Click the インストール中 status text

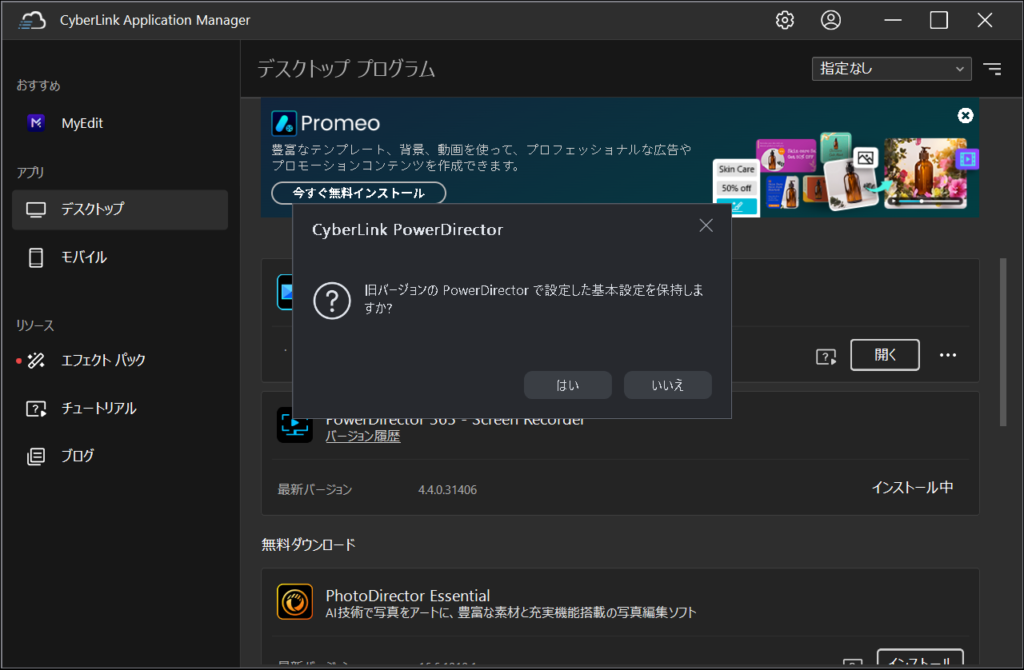[912, 488]
